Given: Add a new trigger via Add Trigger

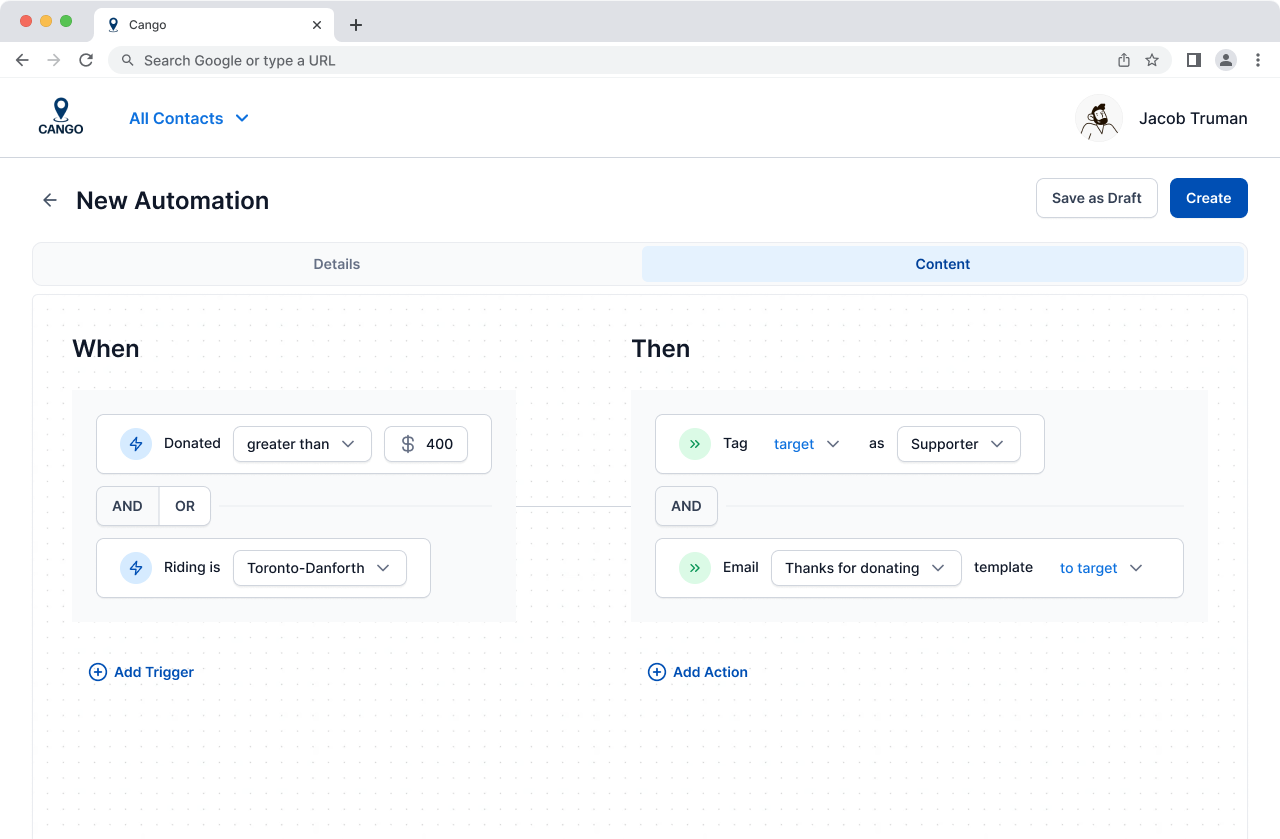Looking at the screenshot, I should [141, 672].
